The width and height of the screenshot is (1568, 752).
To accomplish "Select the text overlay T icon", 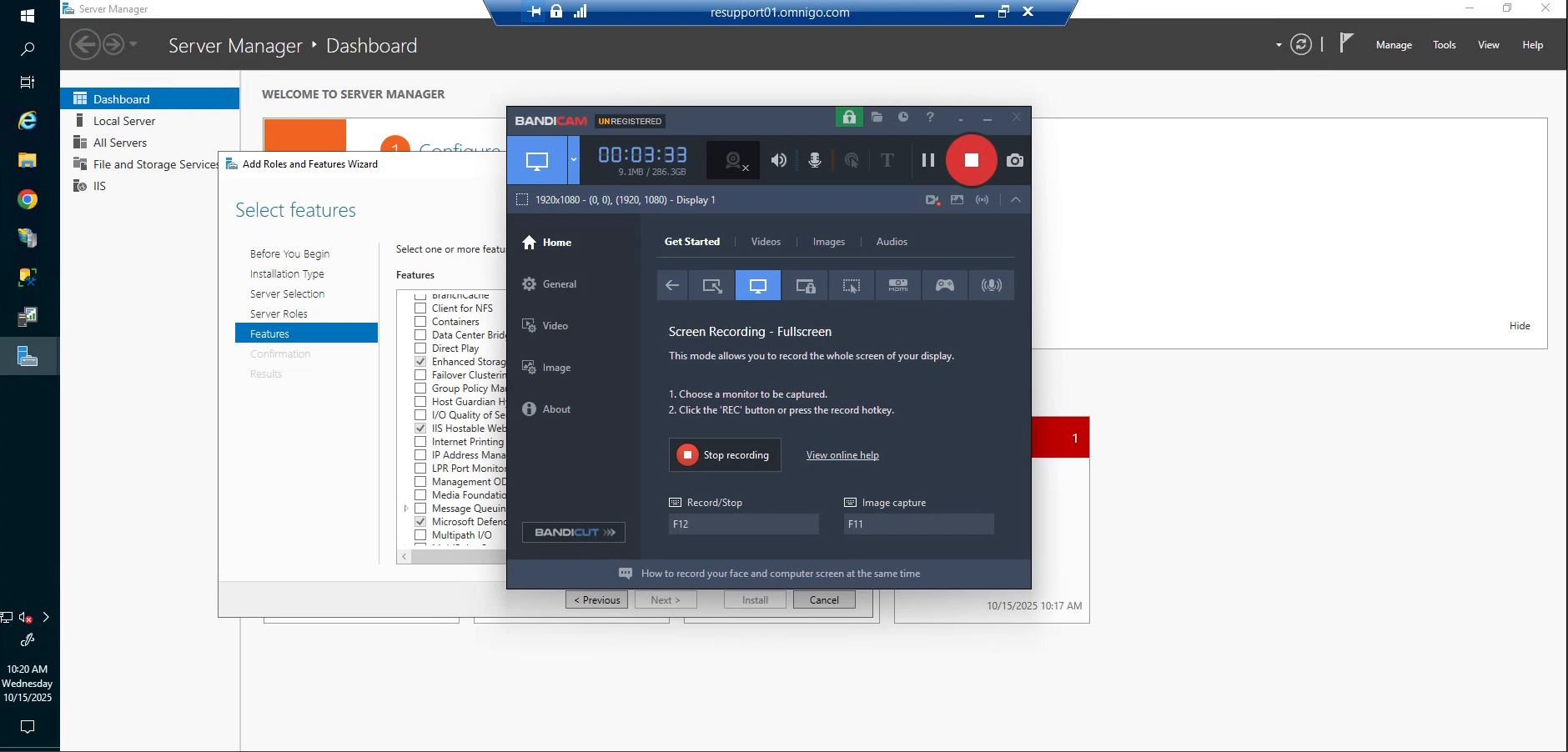I will click(887, 160).
